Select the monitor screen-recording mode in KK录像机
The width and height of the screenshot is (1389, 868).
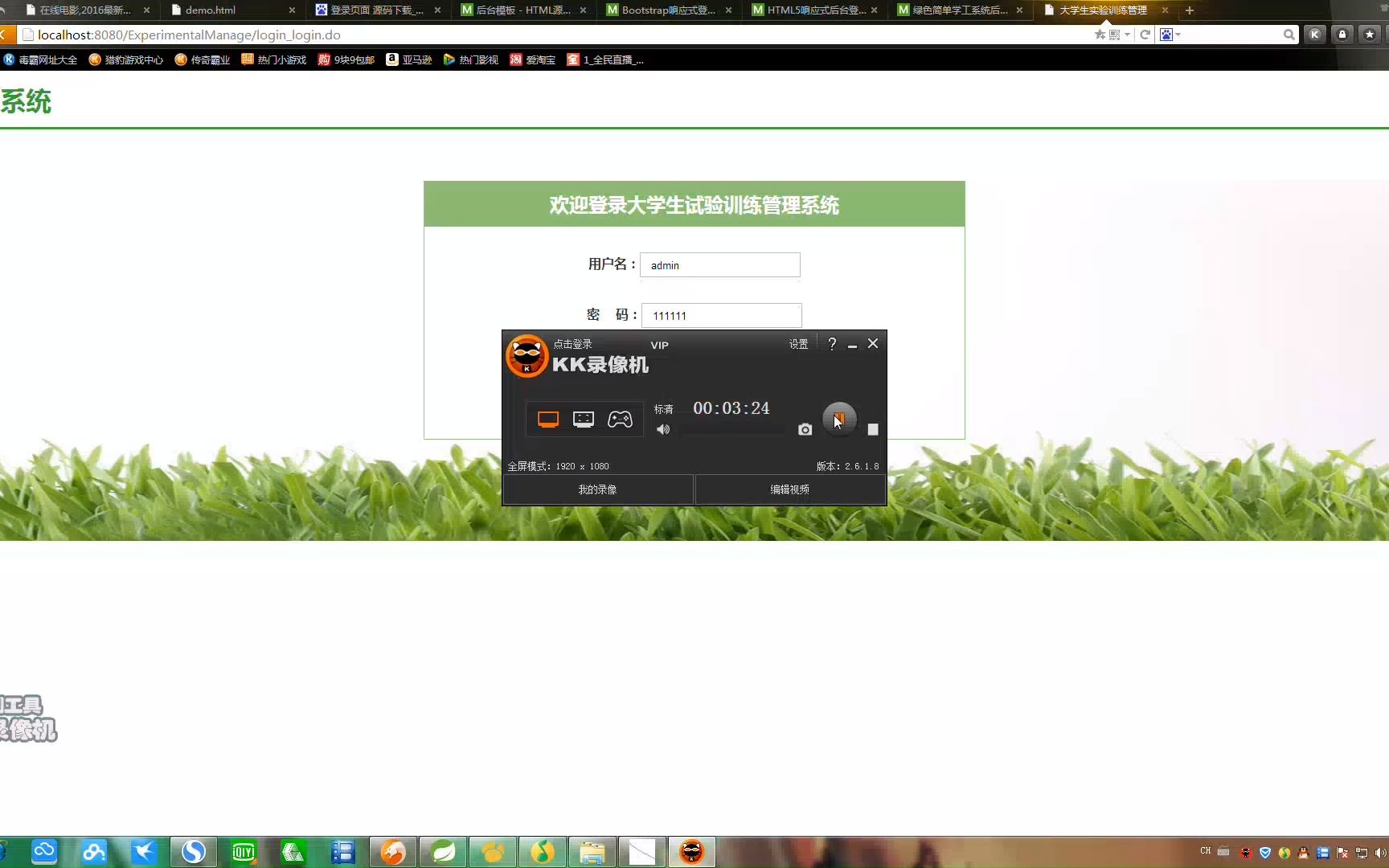point(547,418)
